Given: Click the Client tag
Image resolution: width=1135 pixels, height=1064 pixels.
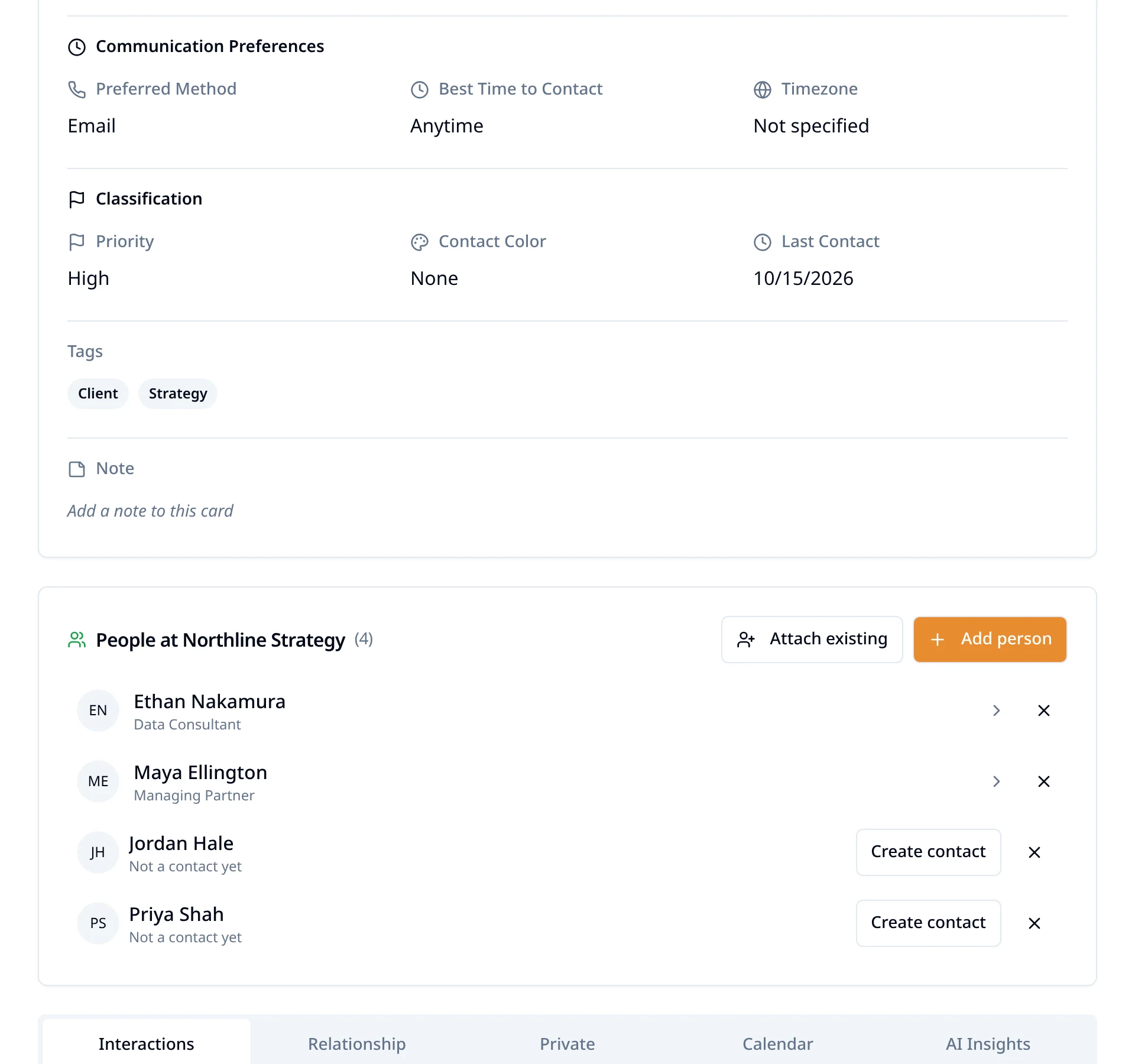Looking at the screenshot, I should [98, 394].
